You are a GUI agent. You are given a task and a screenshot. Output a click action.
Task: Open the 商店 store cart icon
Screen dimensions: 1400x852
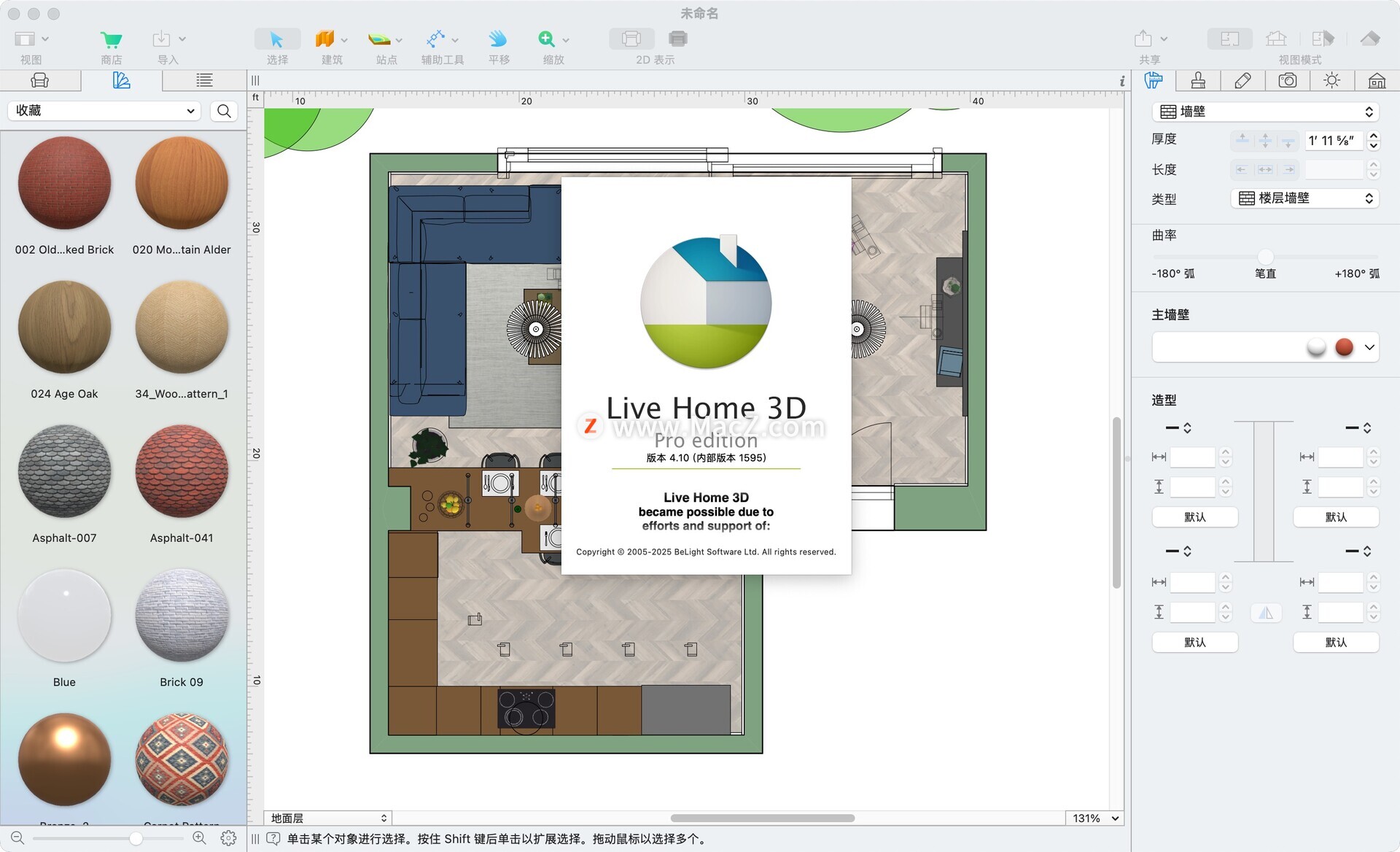[x=111, y=39]
